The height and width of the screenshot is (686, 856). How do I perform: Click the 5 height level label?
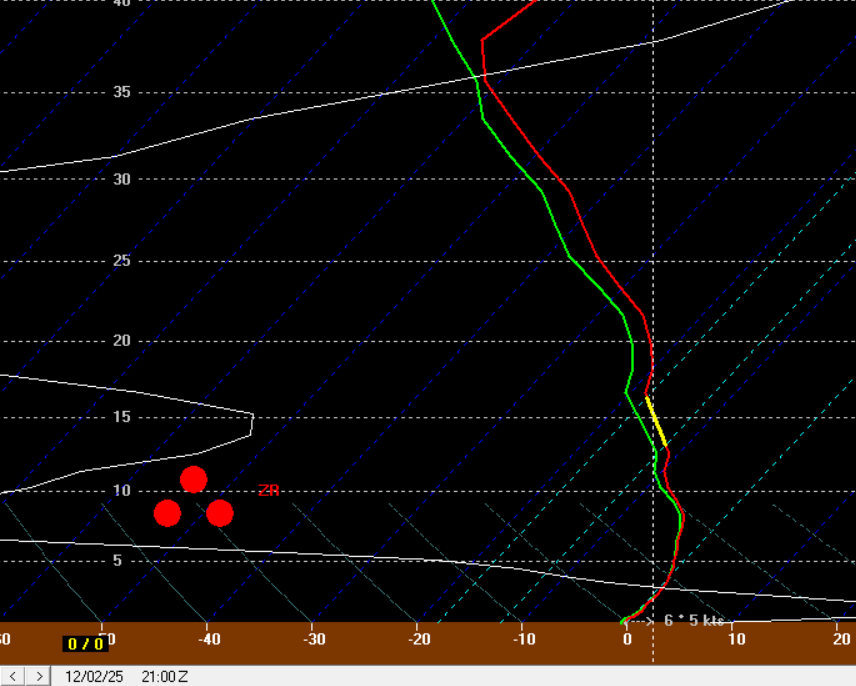coord(116,560)
